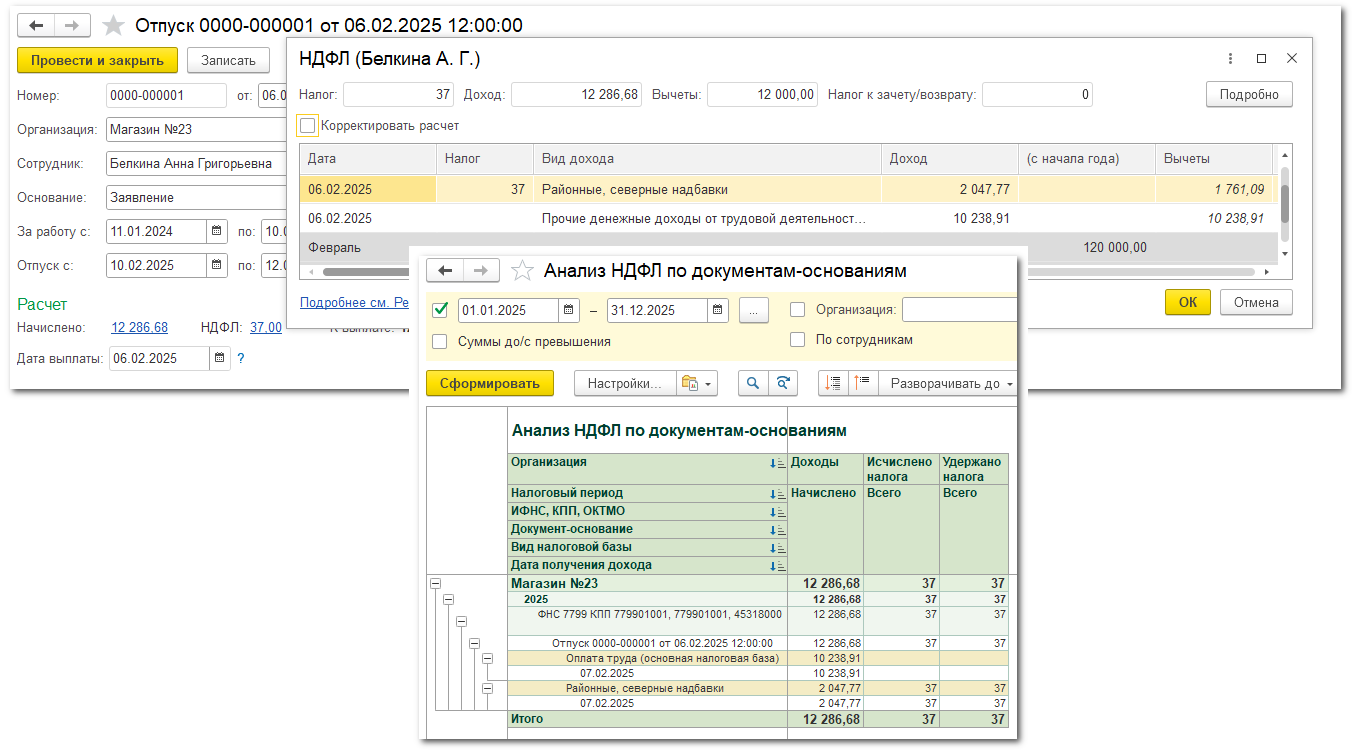Check the По сотрудникам option
This screenshot has width=1352, height=750.
[797, 340]
